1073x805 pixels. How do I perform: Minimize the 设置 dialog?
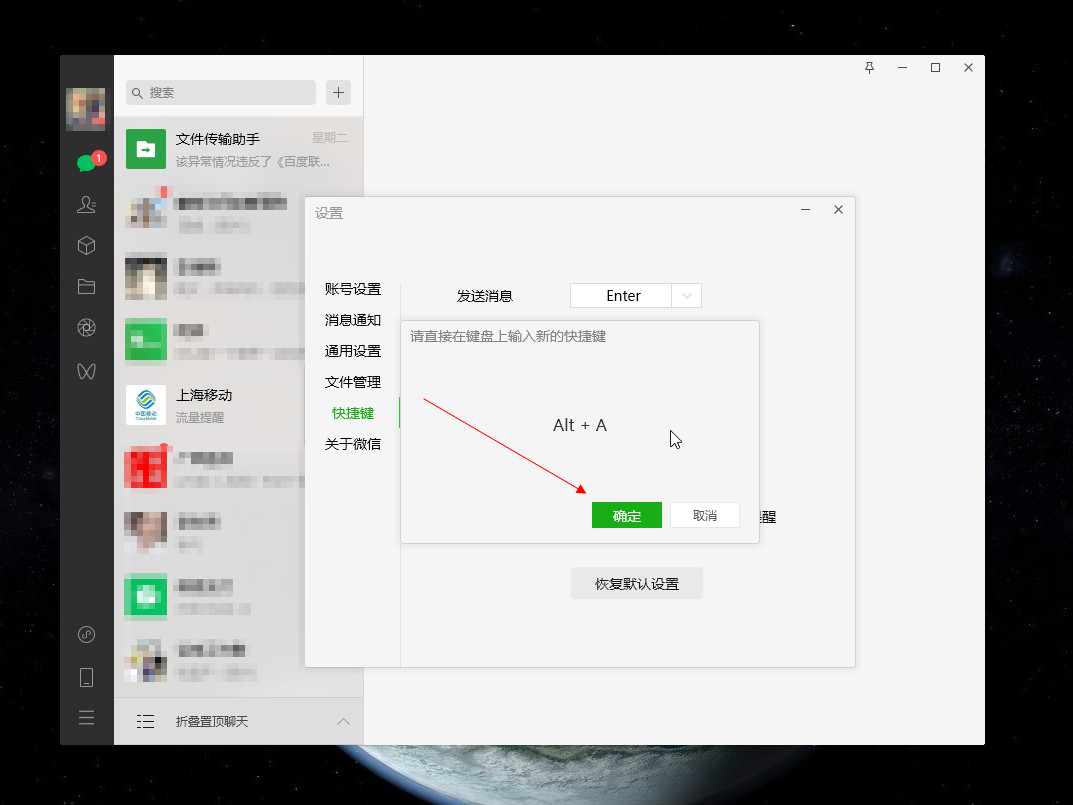point(805,209)
